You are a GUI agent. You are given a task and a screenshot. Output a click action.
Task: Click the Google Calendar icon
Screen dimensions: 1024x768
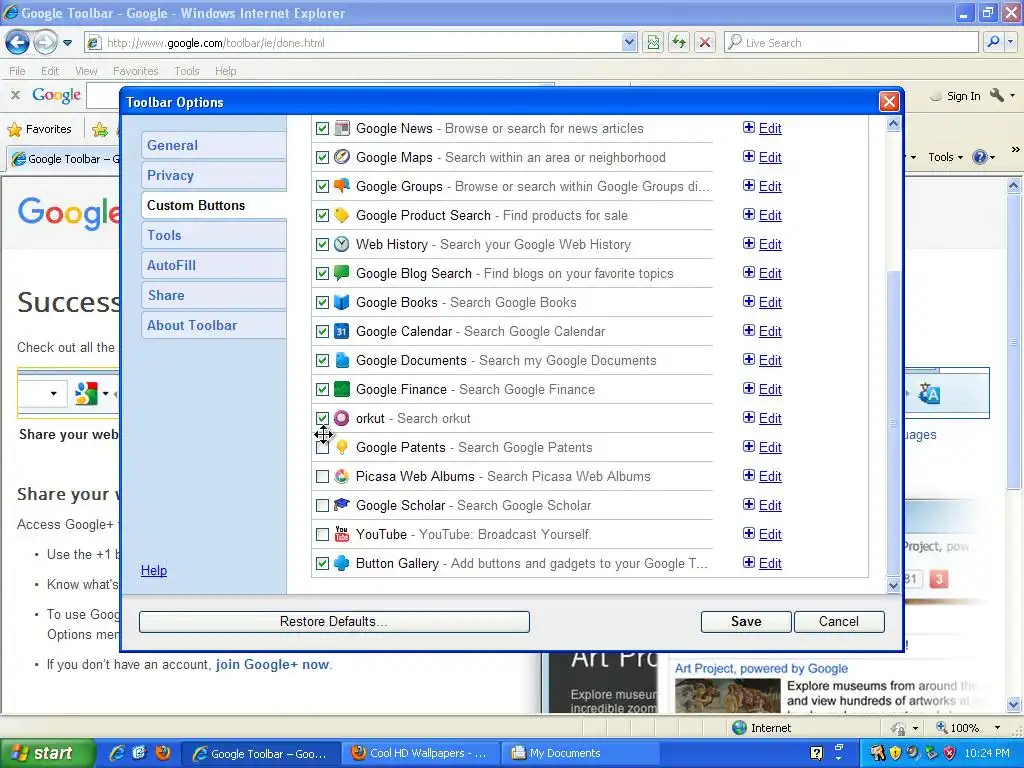342,331
